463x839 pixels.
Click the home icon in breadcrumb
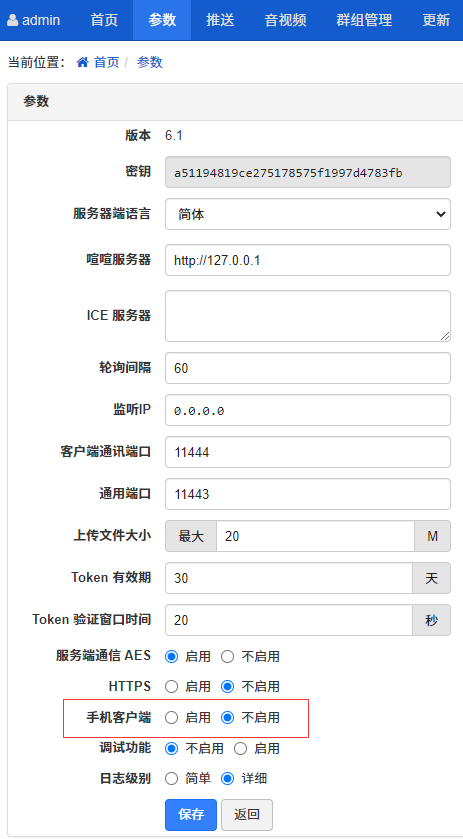(x=82, y=63)
